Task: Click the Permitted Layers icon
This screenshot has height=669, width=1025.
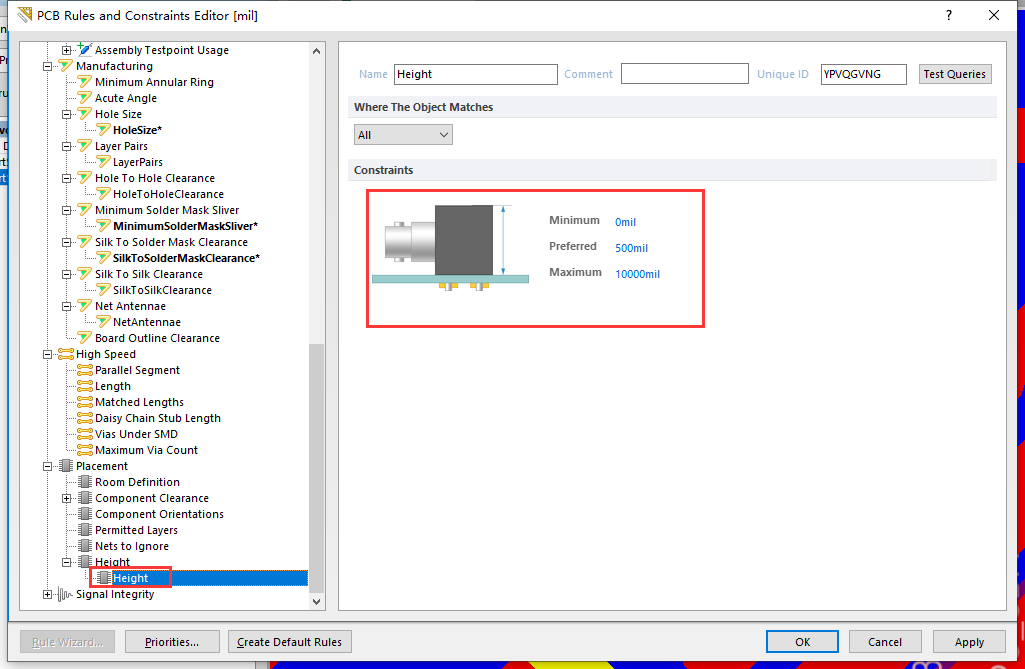Action: pyautogui.click(x=84, y=530)
